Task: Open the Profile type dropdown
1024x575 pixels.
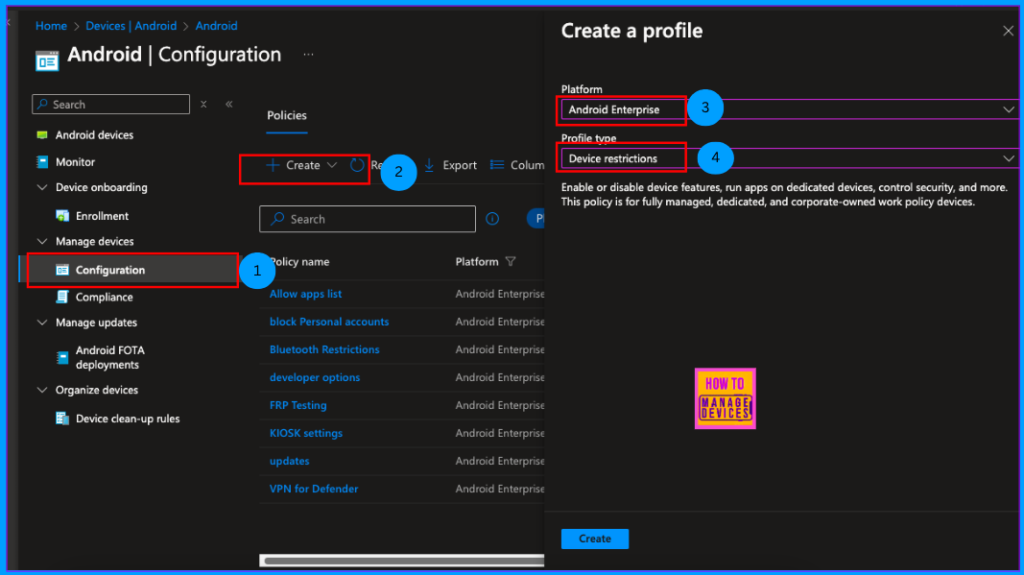Action: (790, 159)
